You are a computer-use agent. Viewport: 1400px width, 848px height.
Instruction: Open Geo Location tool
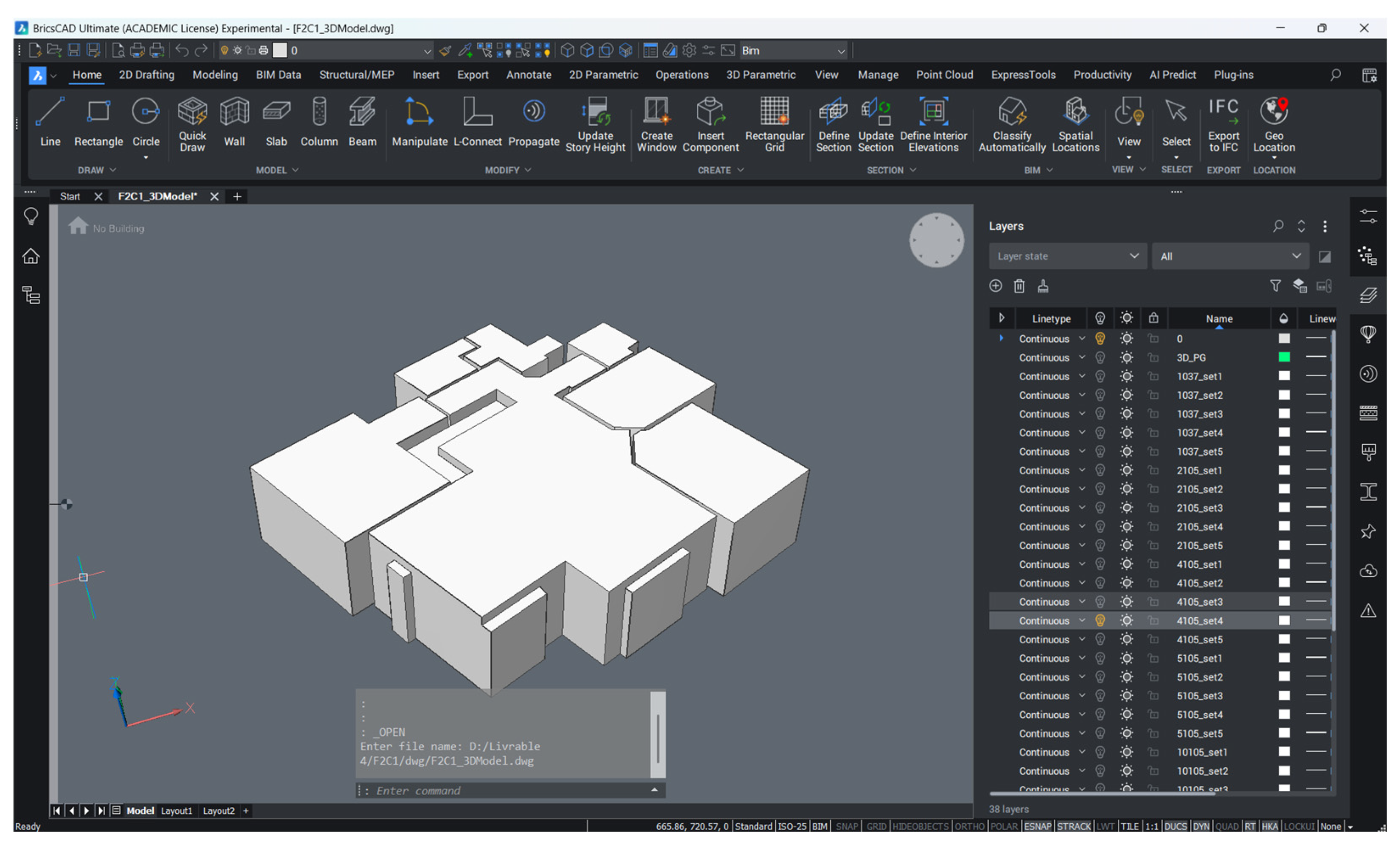pos(1274,124)
